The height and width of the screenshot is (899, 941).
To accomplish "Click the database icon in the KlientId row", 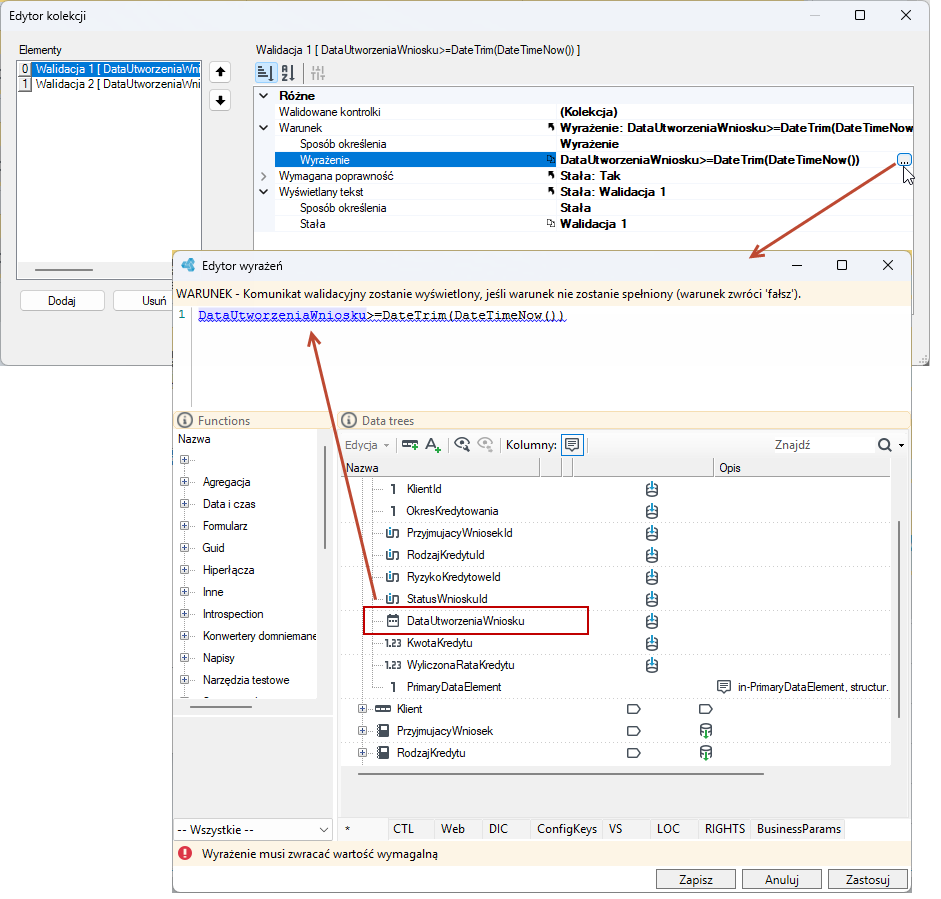I will coord(652,489).
